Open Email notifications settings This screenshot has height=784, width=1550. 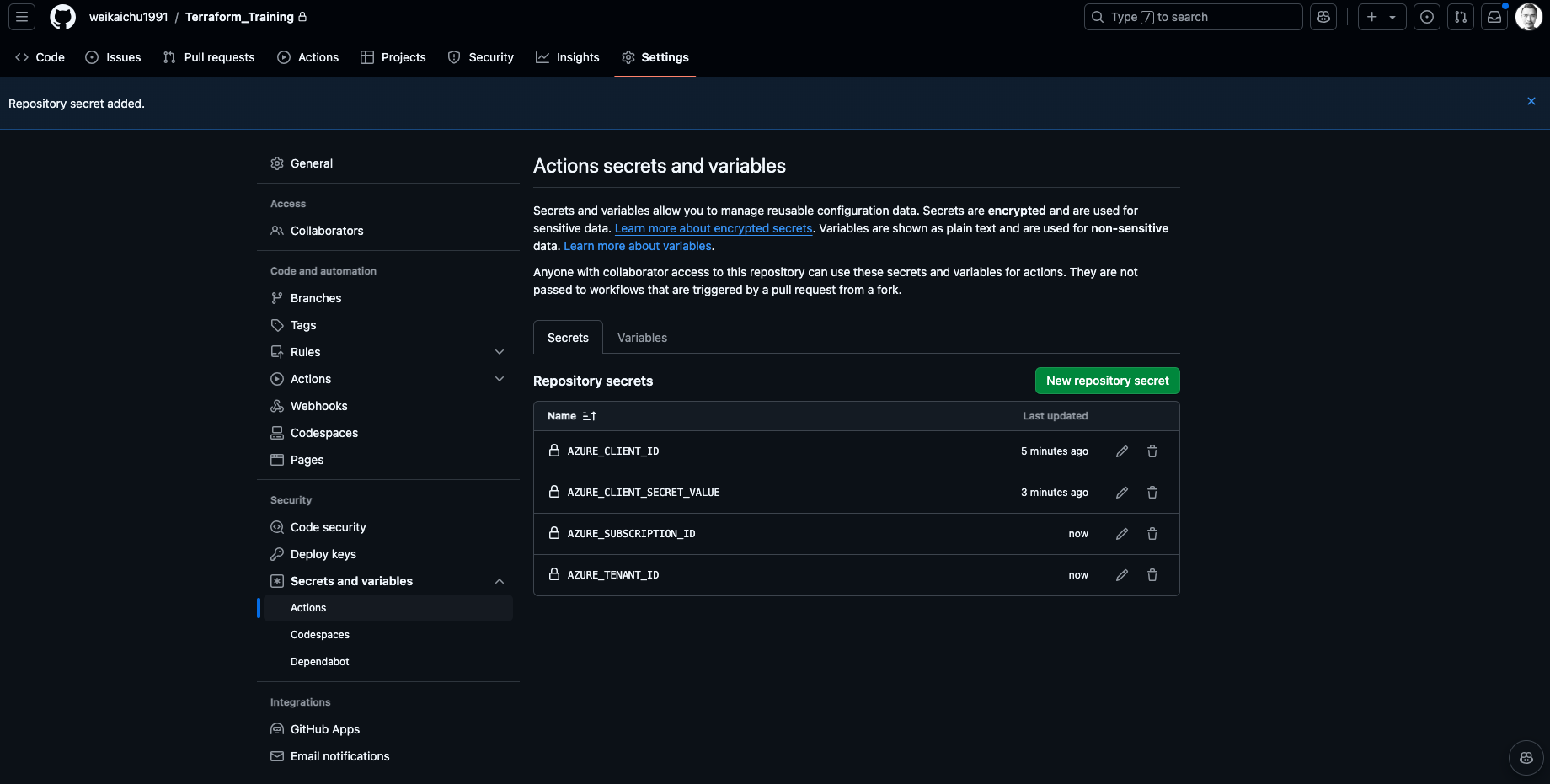point(388,756)
